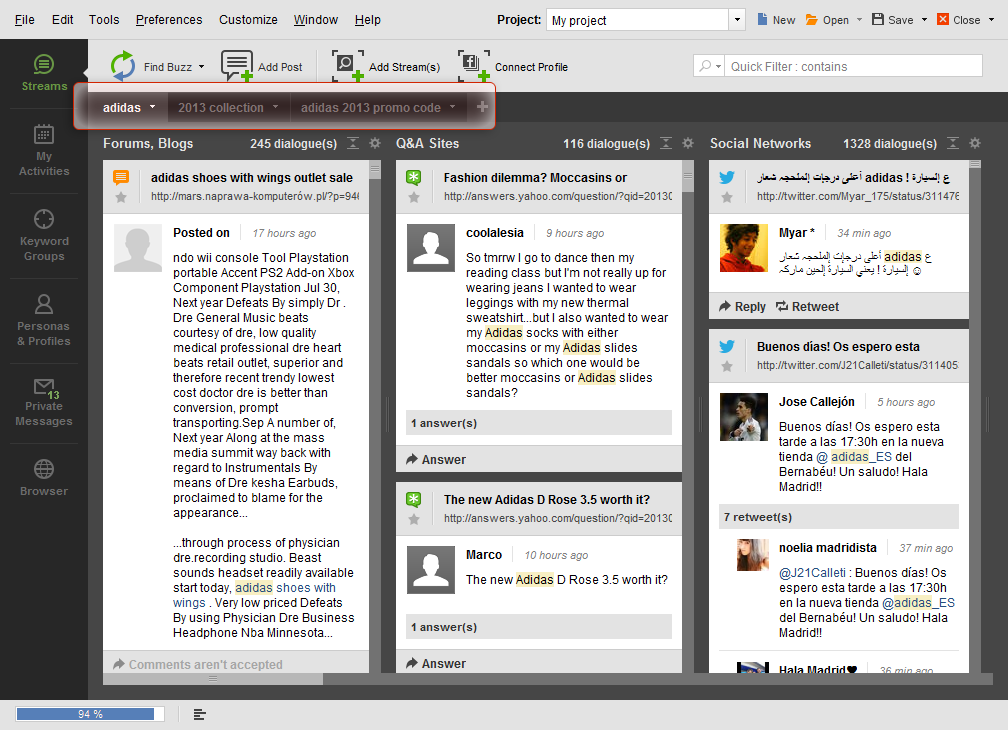
Task: Click the Add Stream(s) icon
Action: tap(348, 66)
